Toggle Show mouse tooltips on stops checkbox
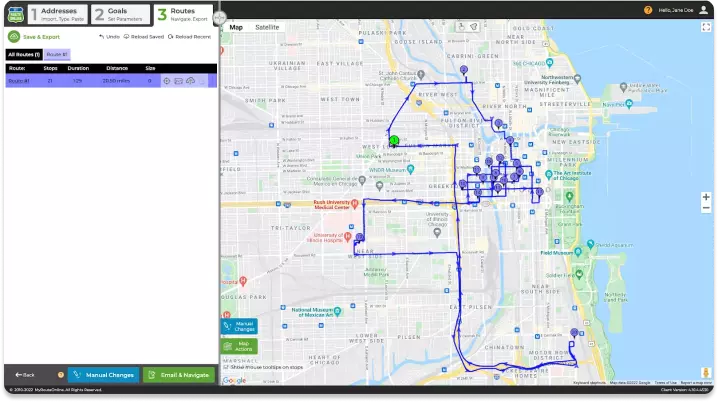The image size is (718, 402). (x=226, y=367)
